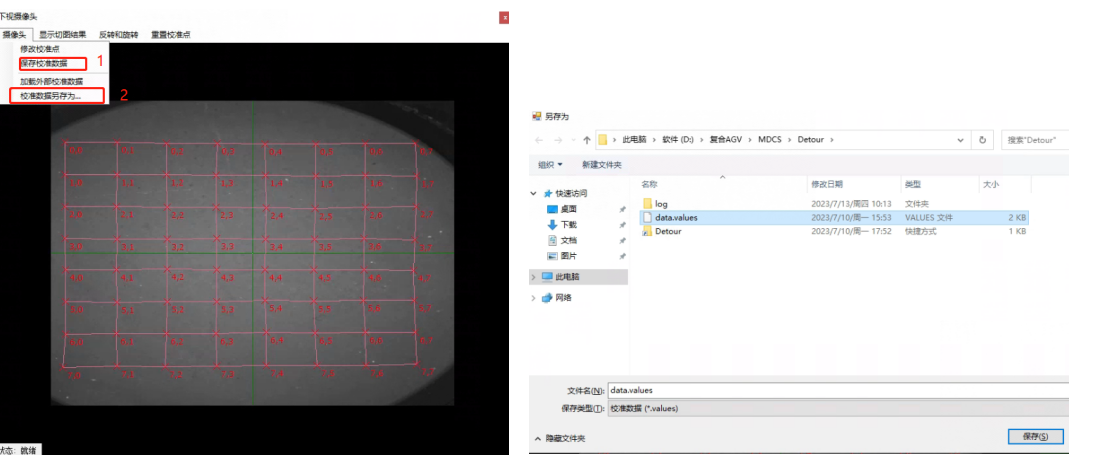Open the log folder icon
The height and width of the screenshot is (464, 1114).
pyautogui.click(x=648, y=204)
